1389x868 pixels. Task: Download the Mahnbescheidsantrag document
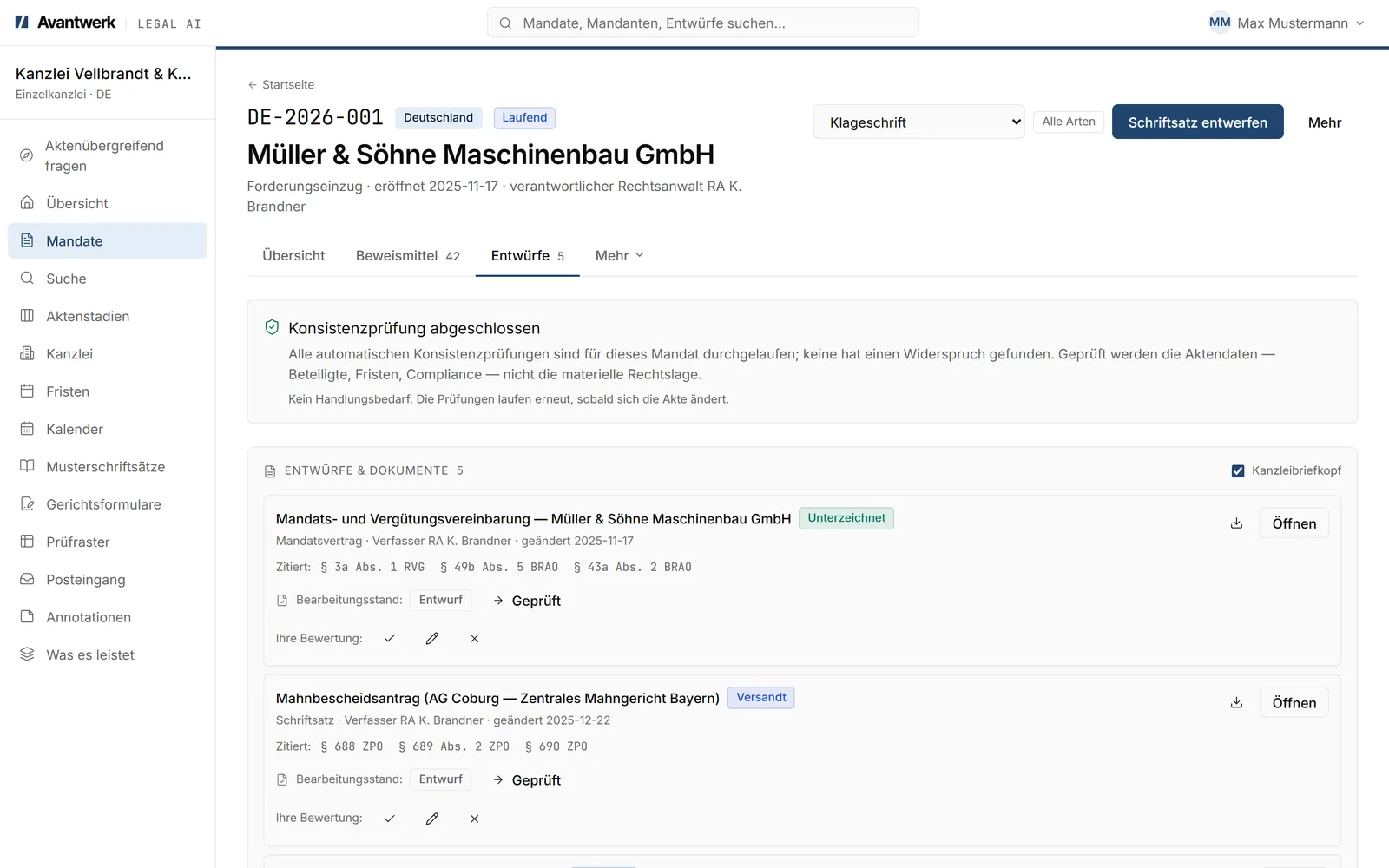[1236, 703]
